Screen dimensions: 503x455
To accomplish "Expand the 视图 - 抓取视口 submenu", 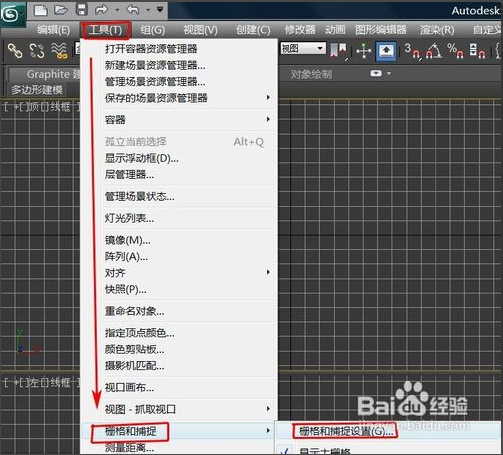I will coord(179,409).
